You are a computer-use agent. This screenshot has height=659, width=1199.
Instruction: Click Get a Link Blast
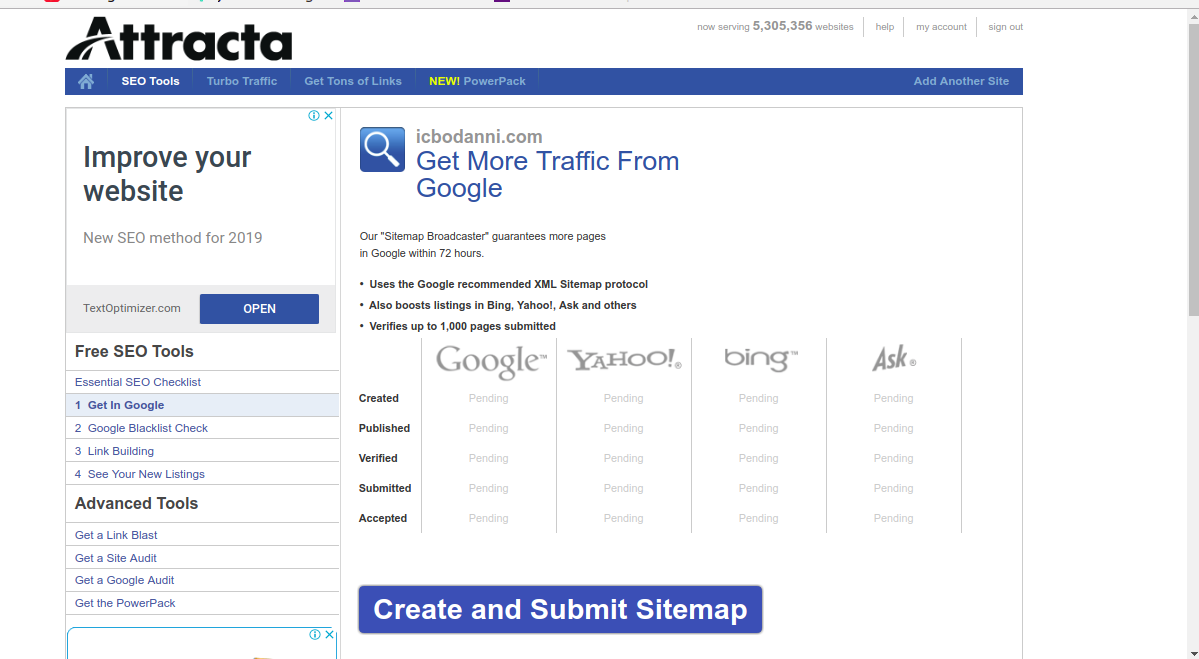click(116, 535)
